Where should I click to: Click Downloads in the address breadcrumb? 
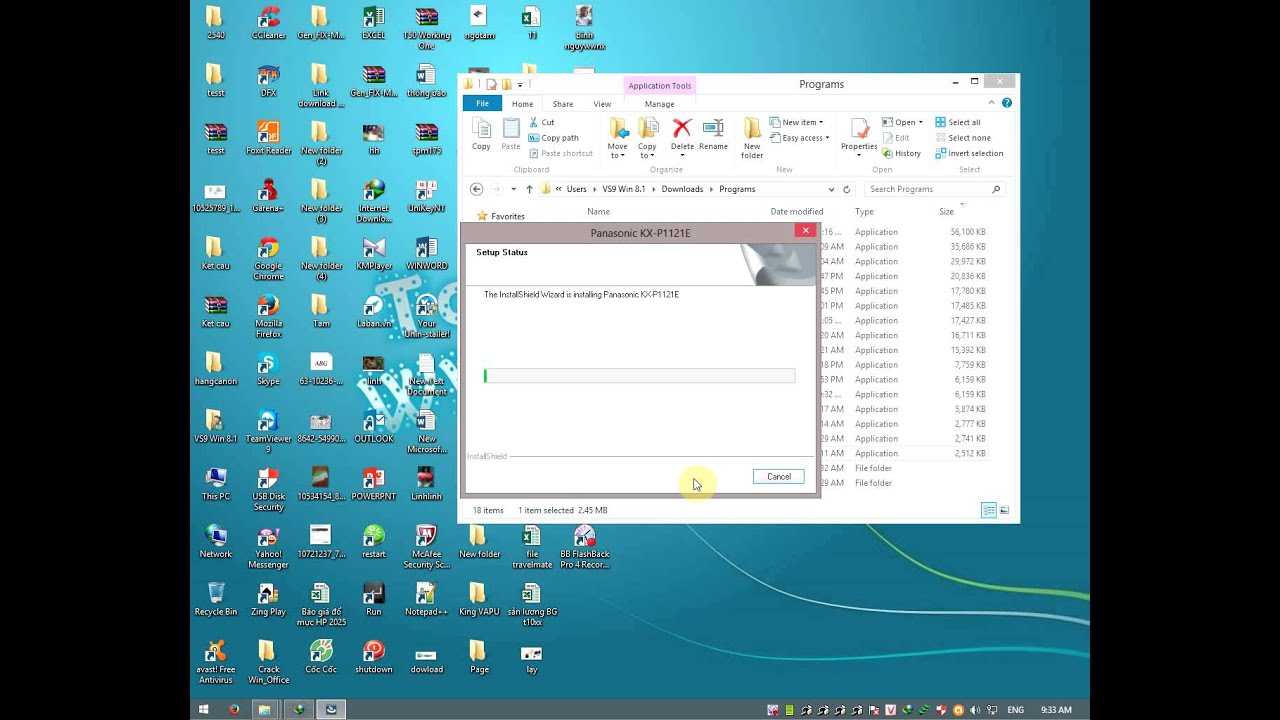click(682, 189)
